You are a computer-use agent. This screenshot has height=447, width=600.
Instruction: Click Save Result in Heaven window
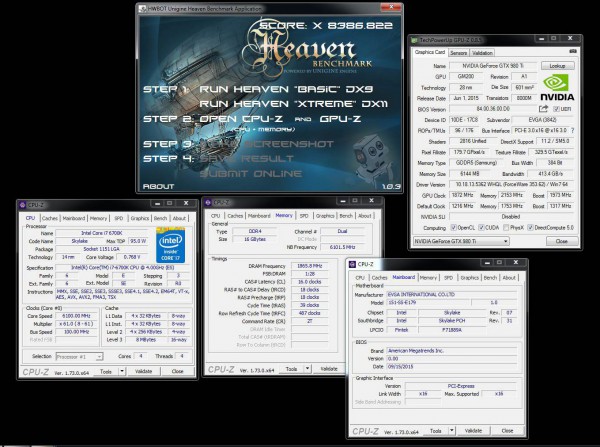(247, 158)
